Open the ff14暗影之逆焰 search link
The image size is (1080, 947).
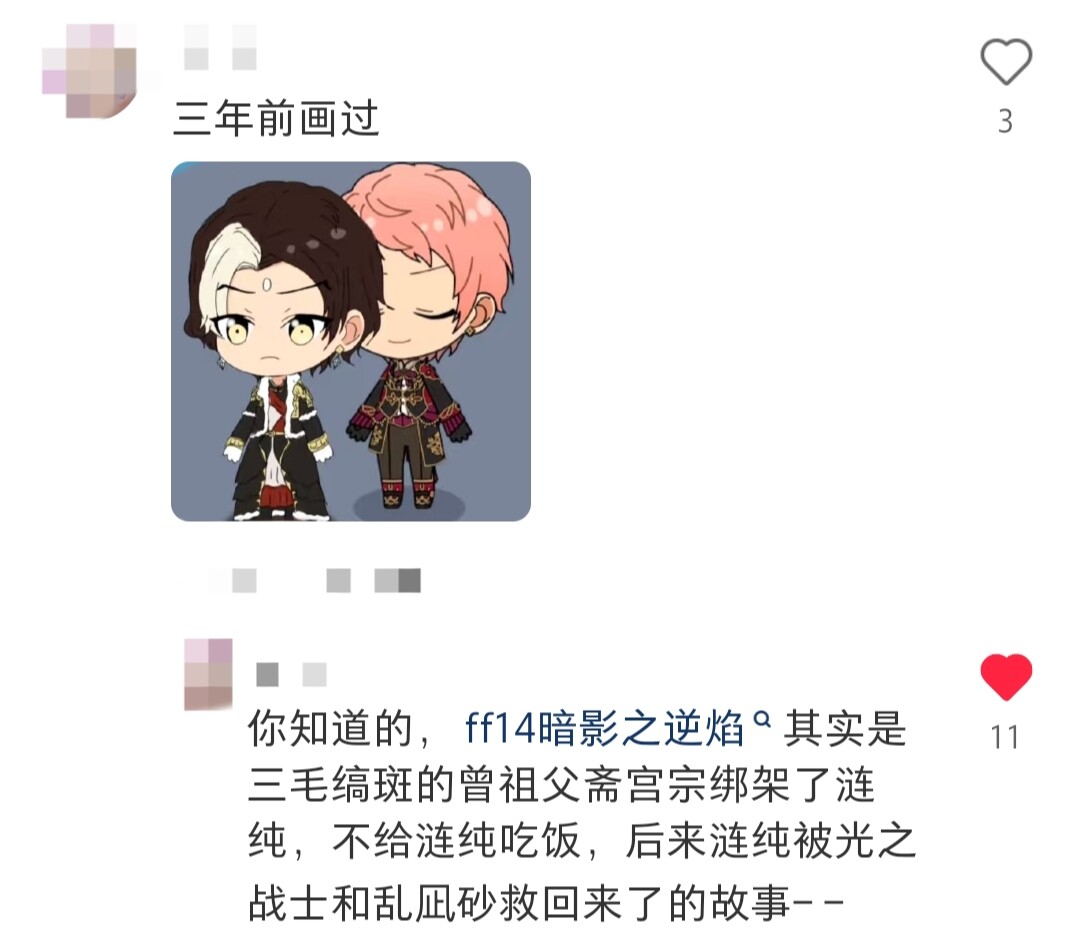[x=604, y=729]
